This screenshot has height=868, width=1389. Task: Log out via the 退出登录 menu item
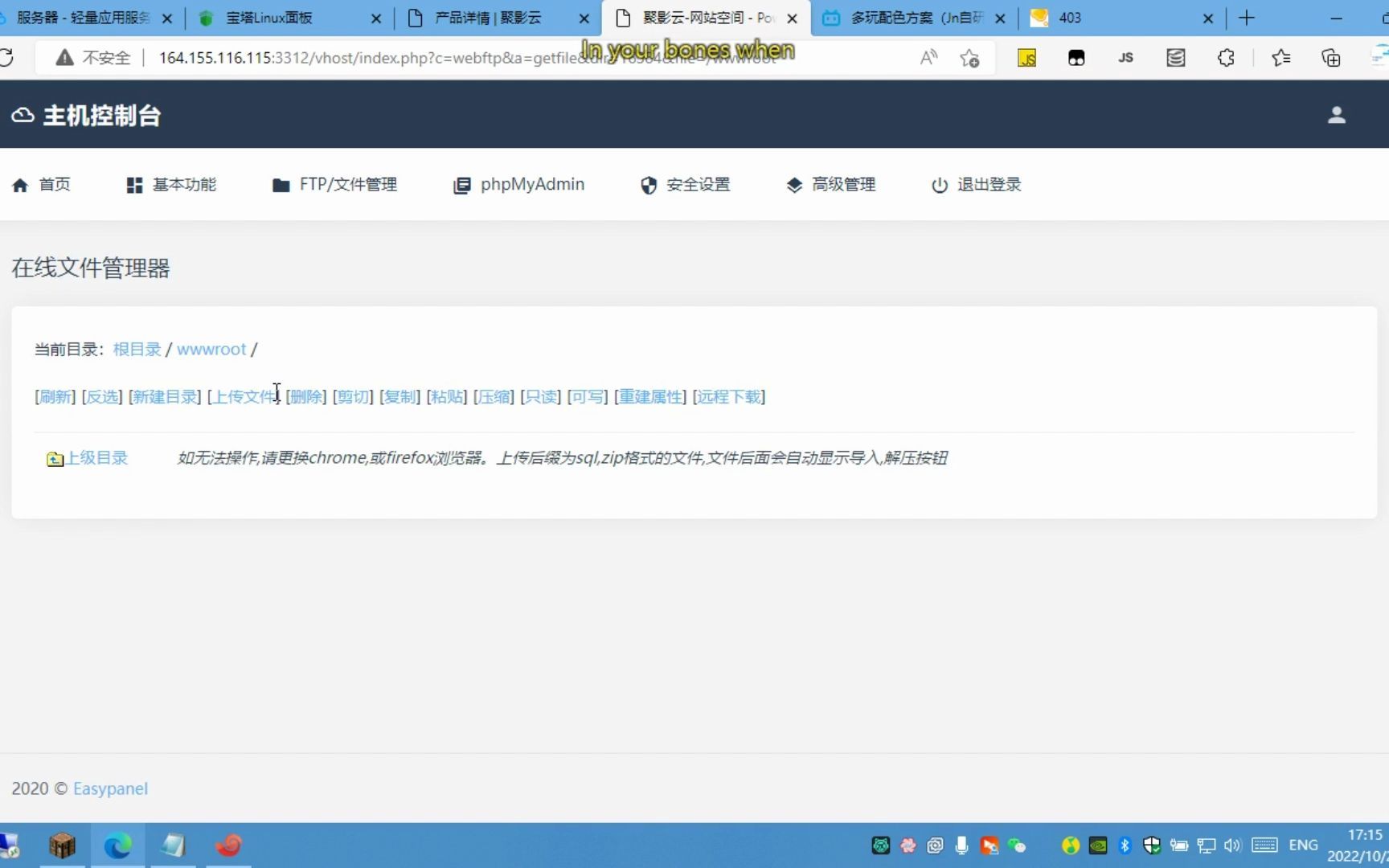click(976, 185)
